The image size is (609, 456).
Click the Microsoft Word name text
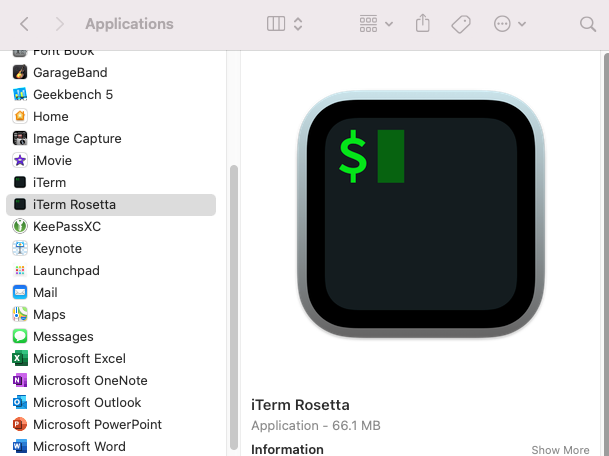(79, 447)
